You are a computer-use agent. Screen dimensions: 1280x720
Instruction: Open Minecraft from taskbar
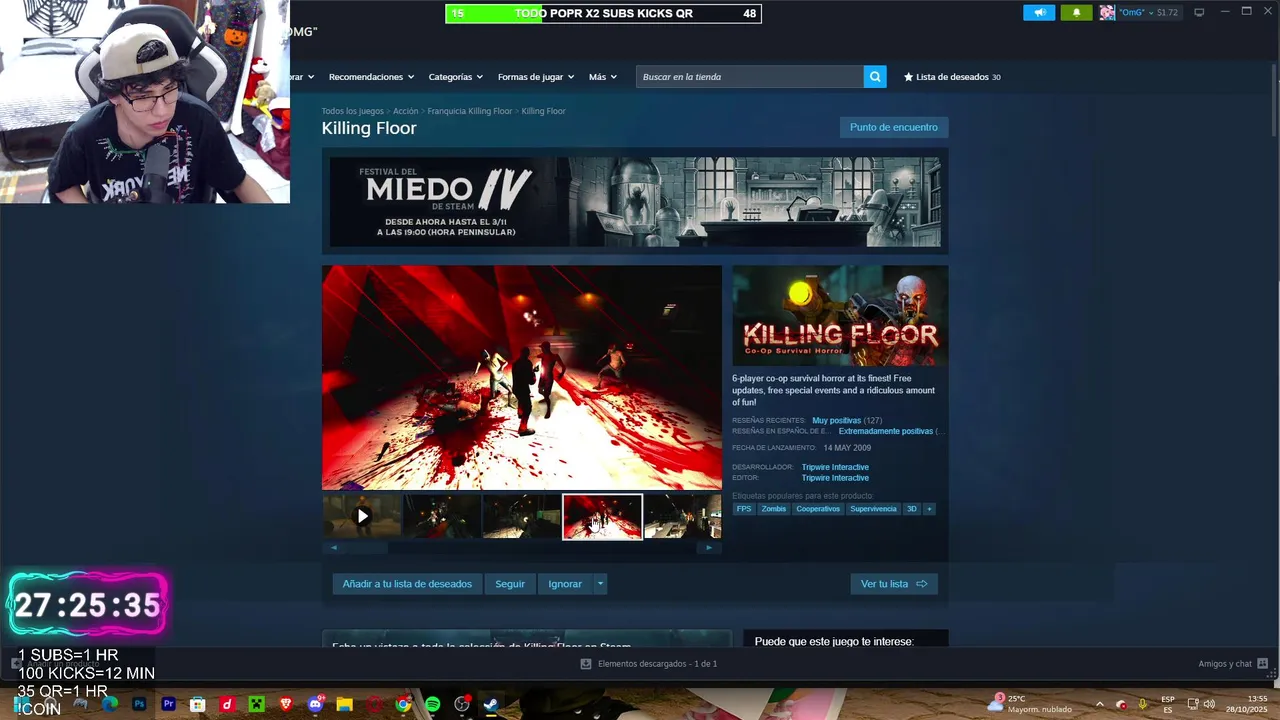[x=256, y=704]
